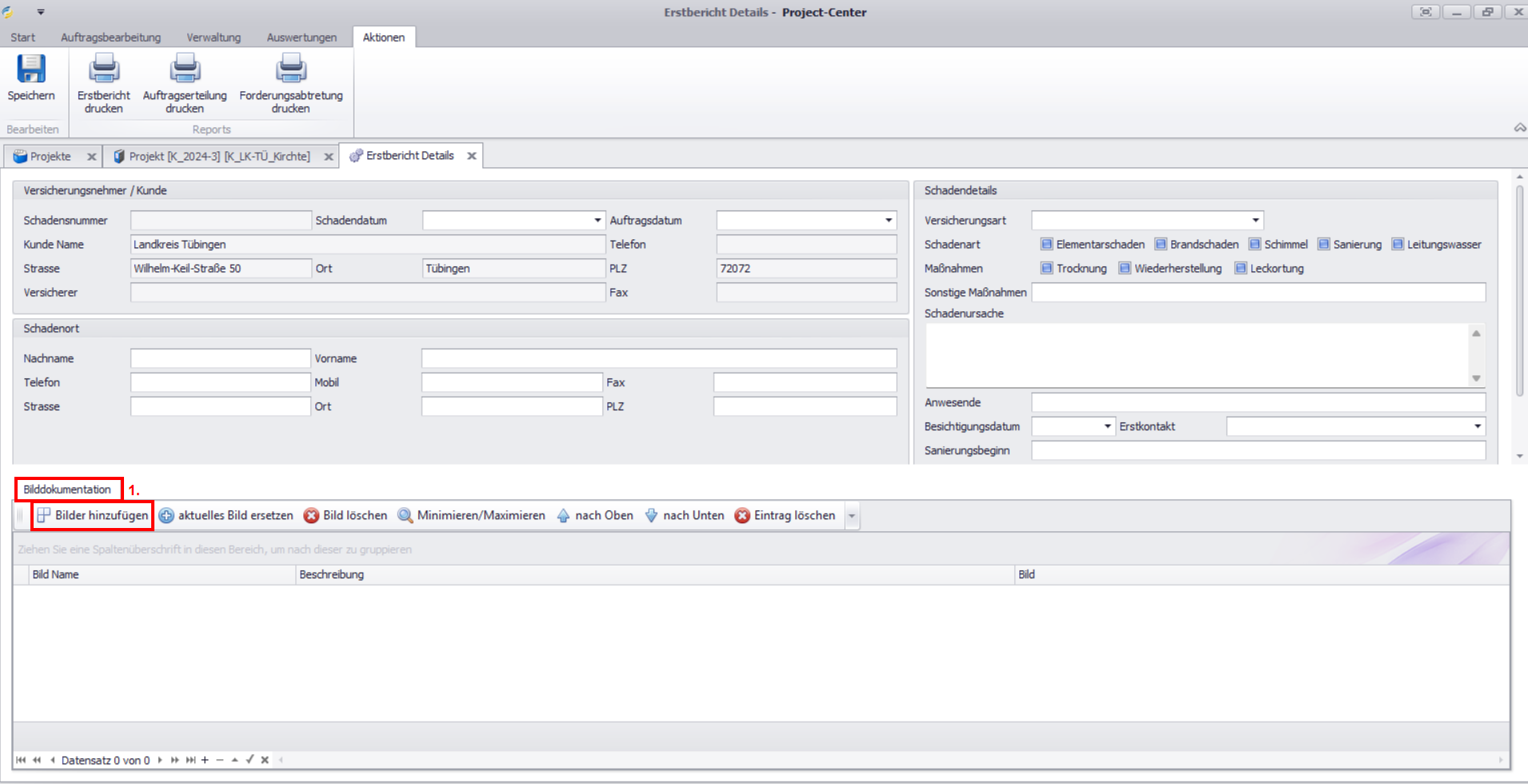Click the Speichern save icon
The height and width of the screenshot is (784, 1528).
[x=31, y=70]
